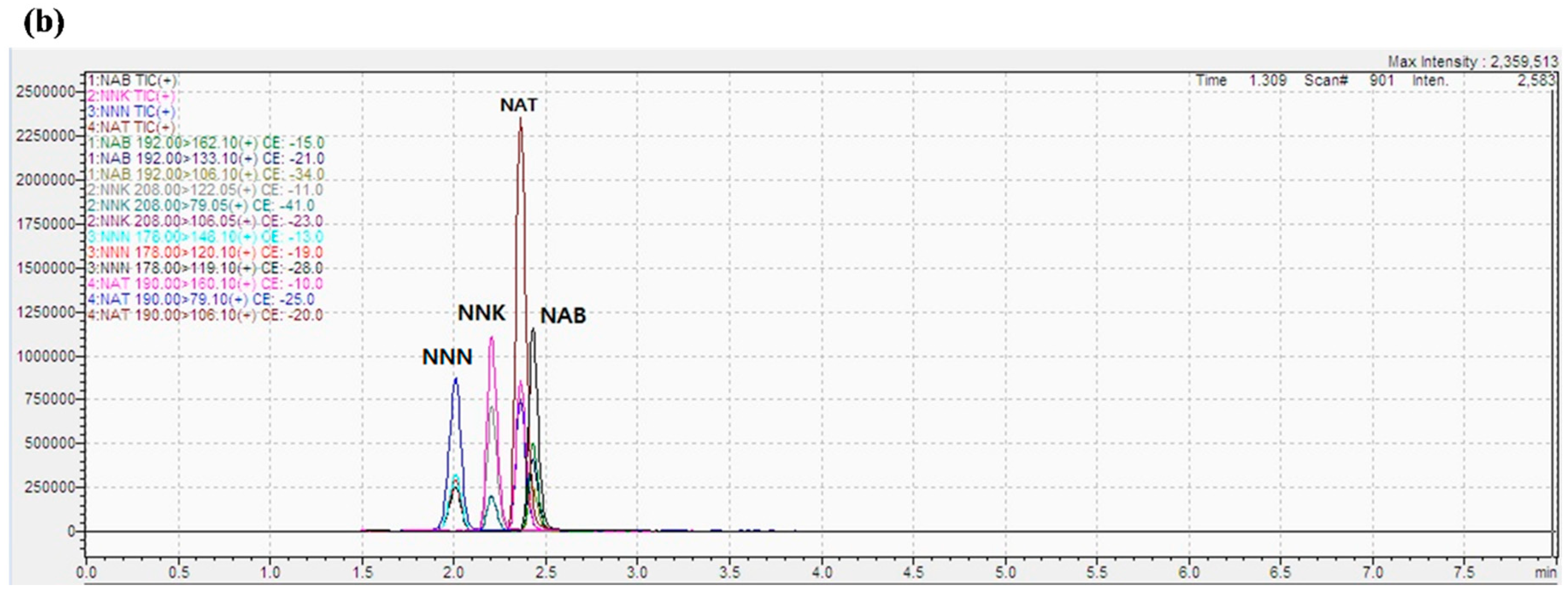Select the 2:NNK TIC(+) legend entry
The width and height of the screenshot is (1568, 594).
click(x=132, y=96)
